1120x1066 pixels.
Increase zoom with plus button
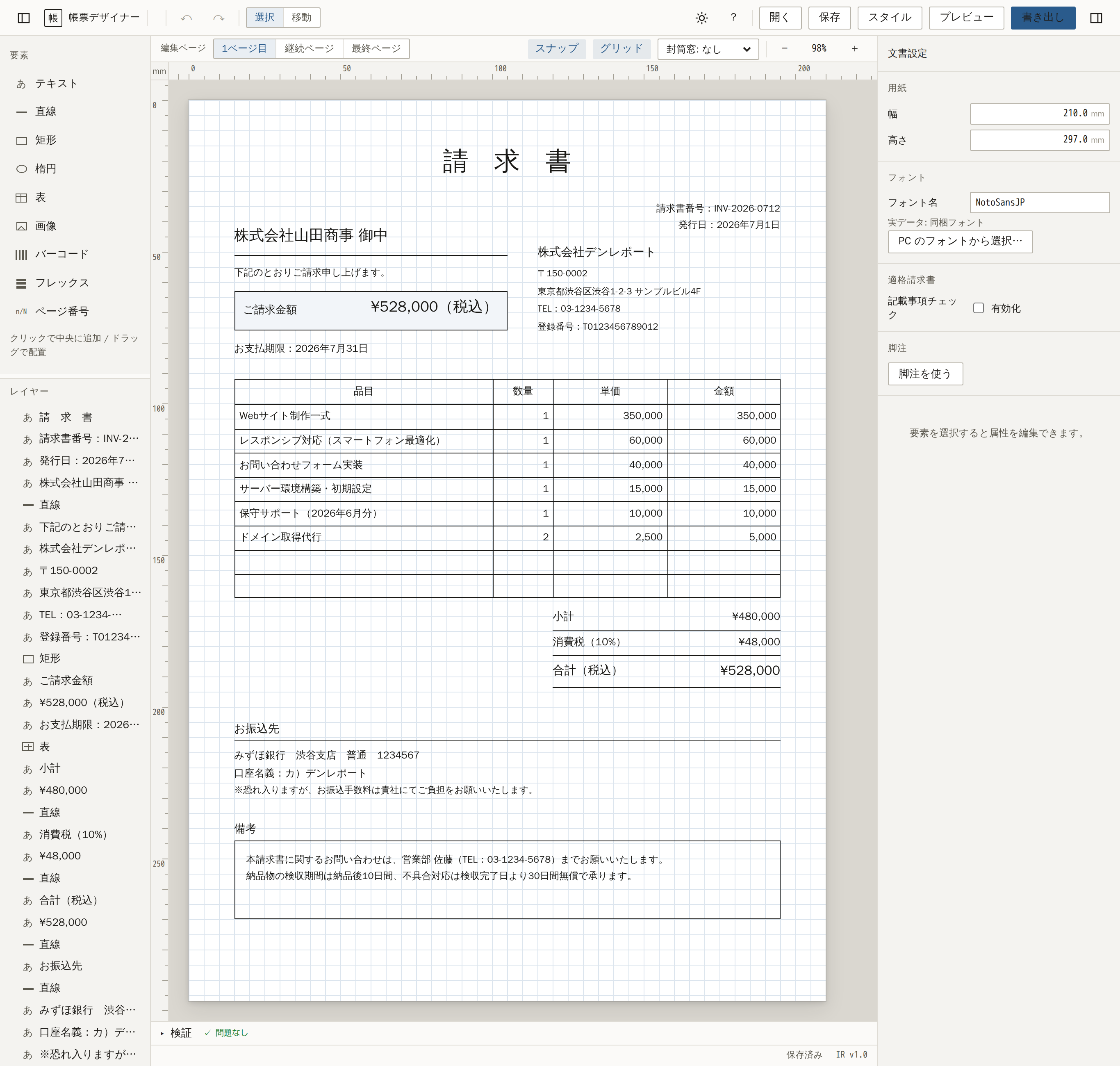(x=854, y=49)
